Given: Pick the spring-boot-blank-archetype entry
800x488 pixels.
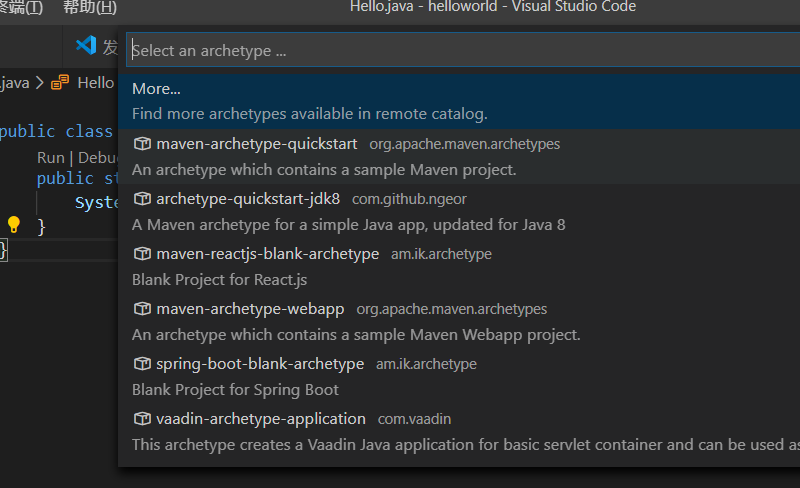Looking at the screenshot, I should tap(260, 364).
